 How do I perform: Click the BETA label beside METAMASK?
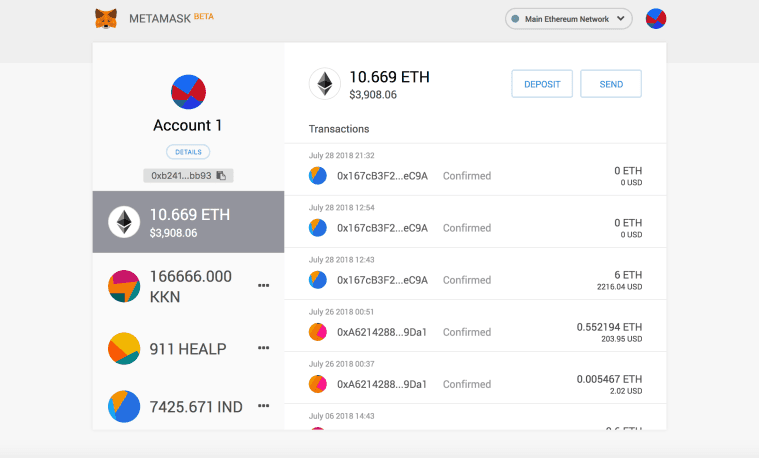click(x=204, y=16)
